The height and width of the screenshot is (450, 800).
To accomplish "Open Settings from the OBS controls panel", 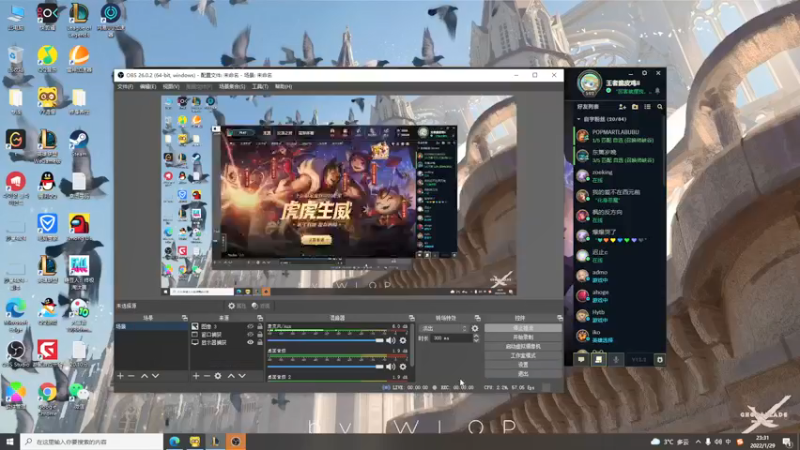I will pyautogui.click(x=523, y=365).
